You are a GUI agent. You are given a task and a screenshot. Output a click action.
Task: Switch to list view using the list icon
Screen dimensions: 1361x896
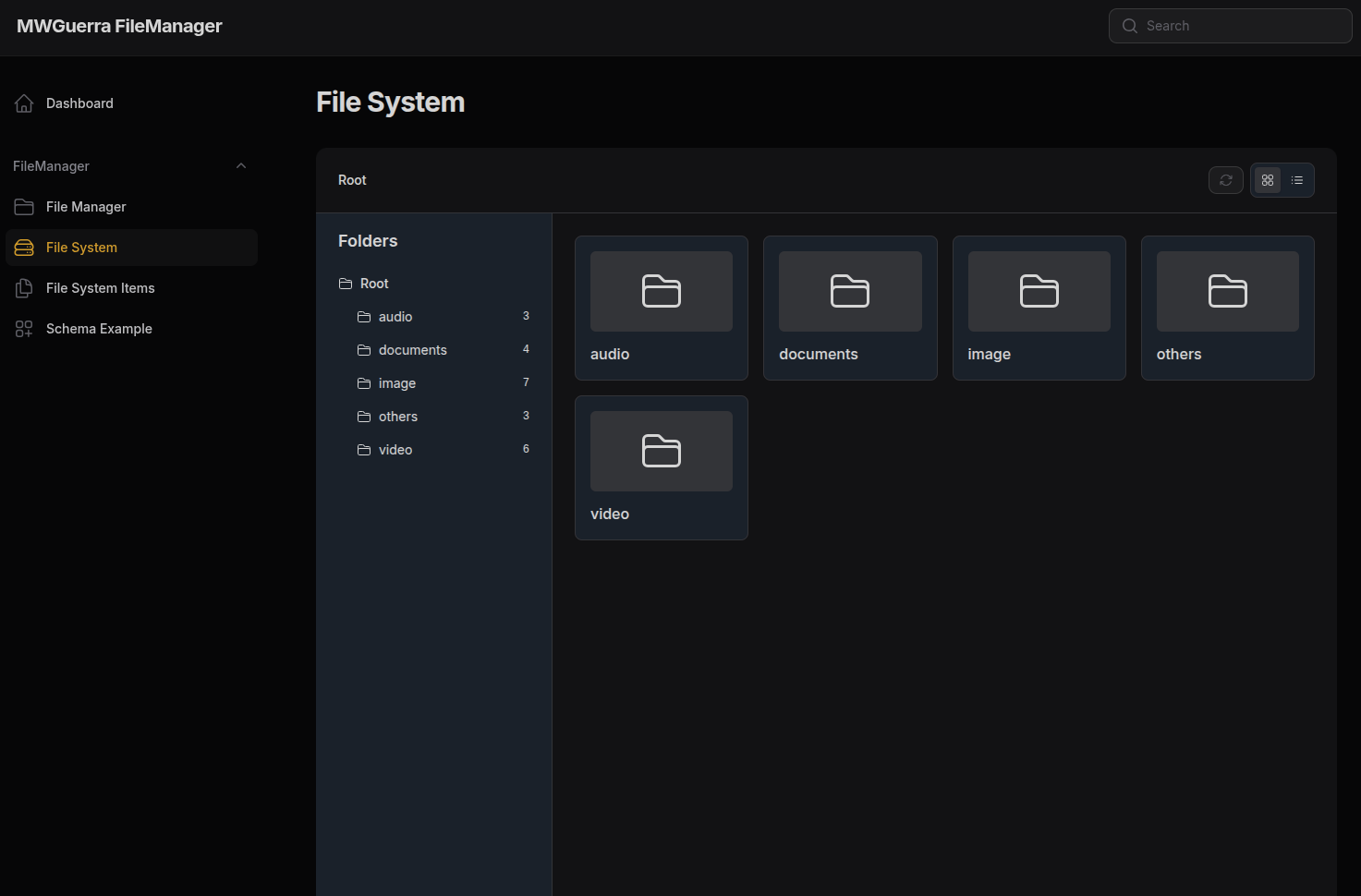point(1297,180)
